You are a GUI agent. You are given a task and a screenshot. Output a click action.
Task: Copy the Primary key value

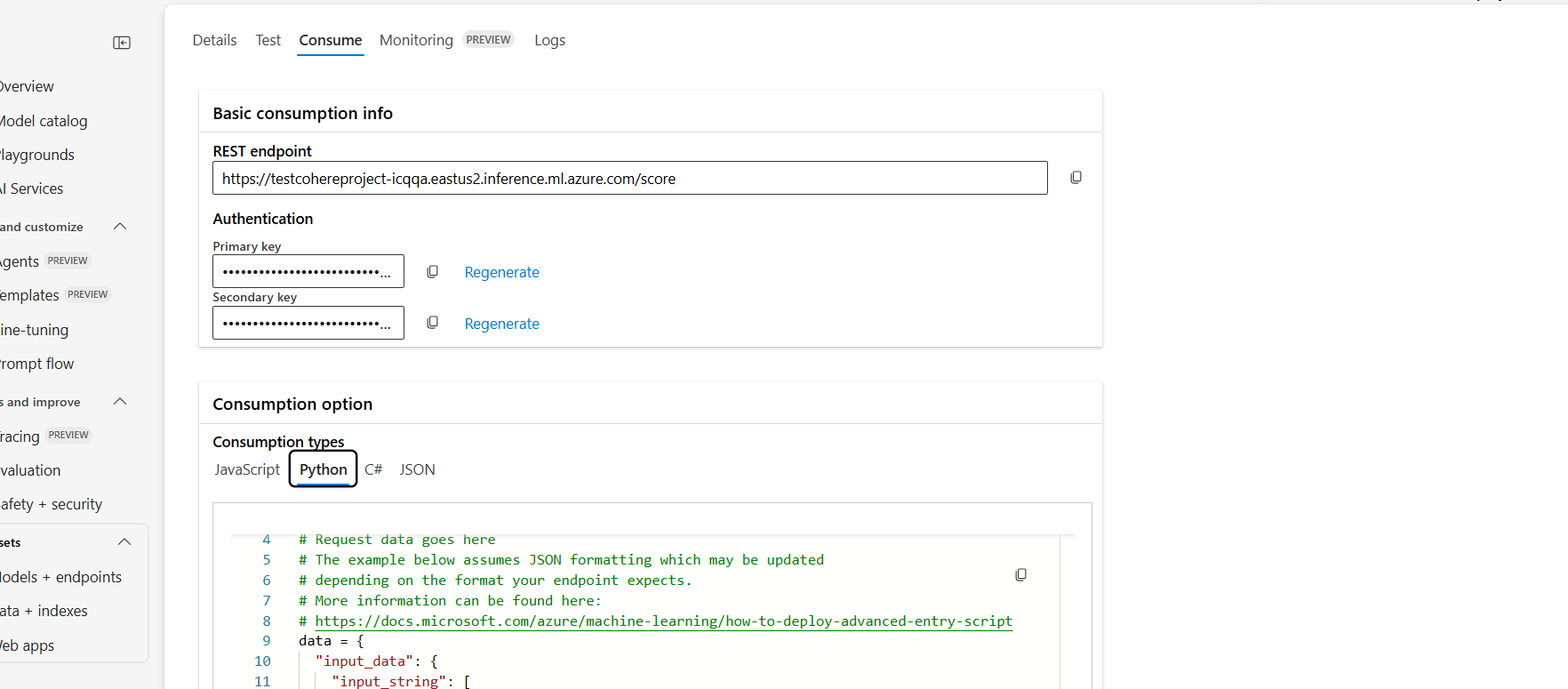432,271
